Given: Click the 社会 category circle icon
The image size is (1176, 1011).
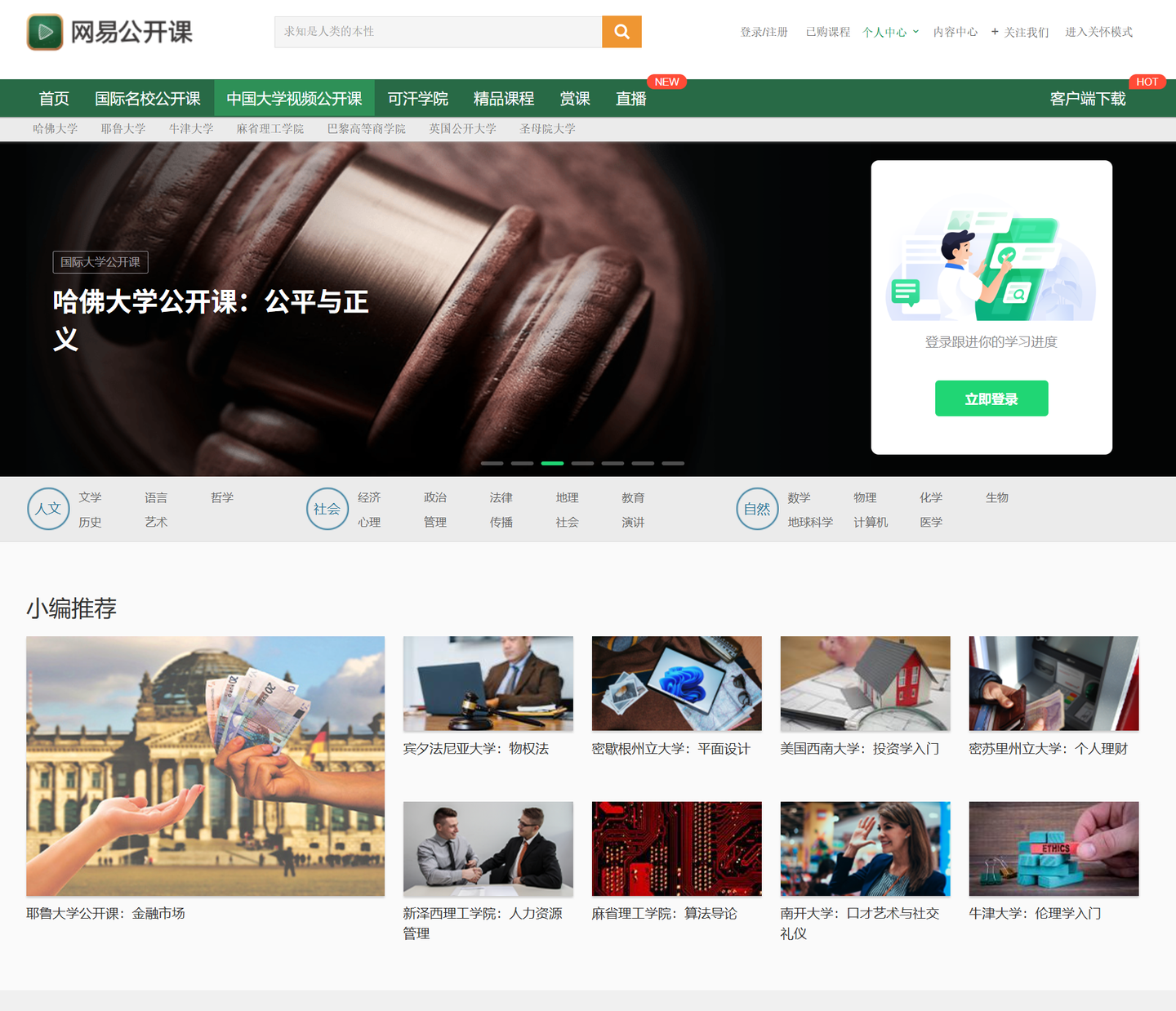Looking at the screenshot, I should pos(327,509).
